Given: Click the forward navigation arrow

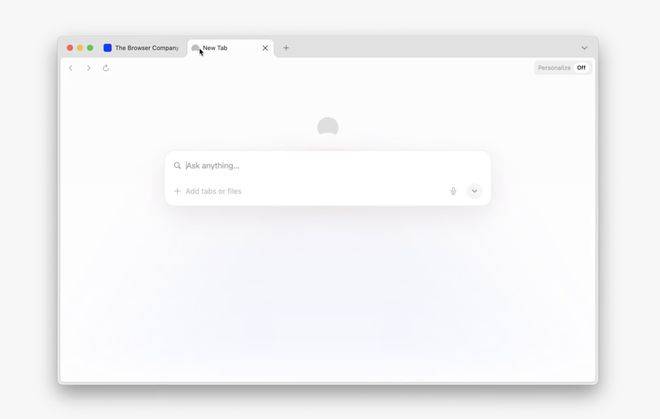Looking at the screenshot, I should point(88,68).
